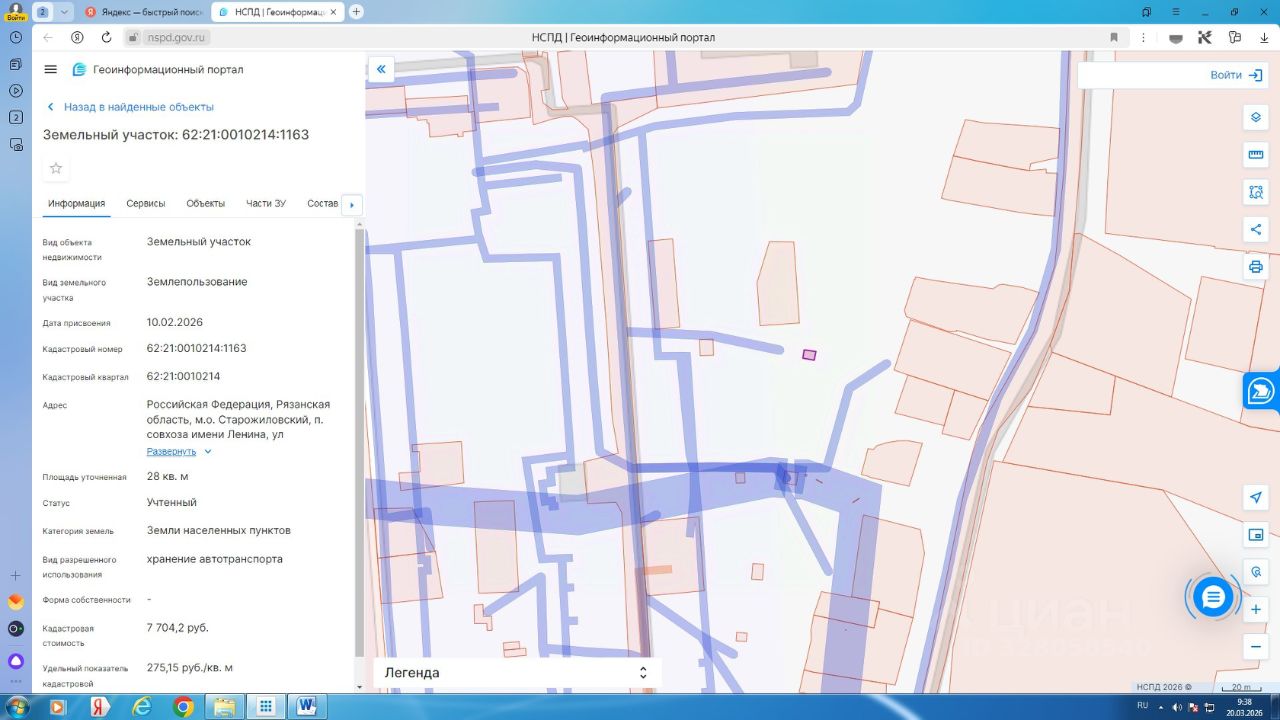Select the cadastral number 62:21:0010214:1163 value

(x=196, y=348)
